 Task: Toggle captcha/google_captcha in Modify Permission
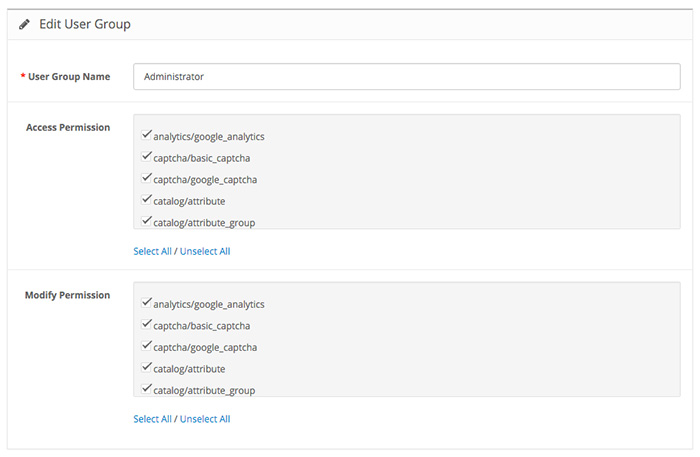coord(146,345)
